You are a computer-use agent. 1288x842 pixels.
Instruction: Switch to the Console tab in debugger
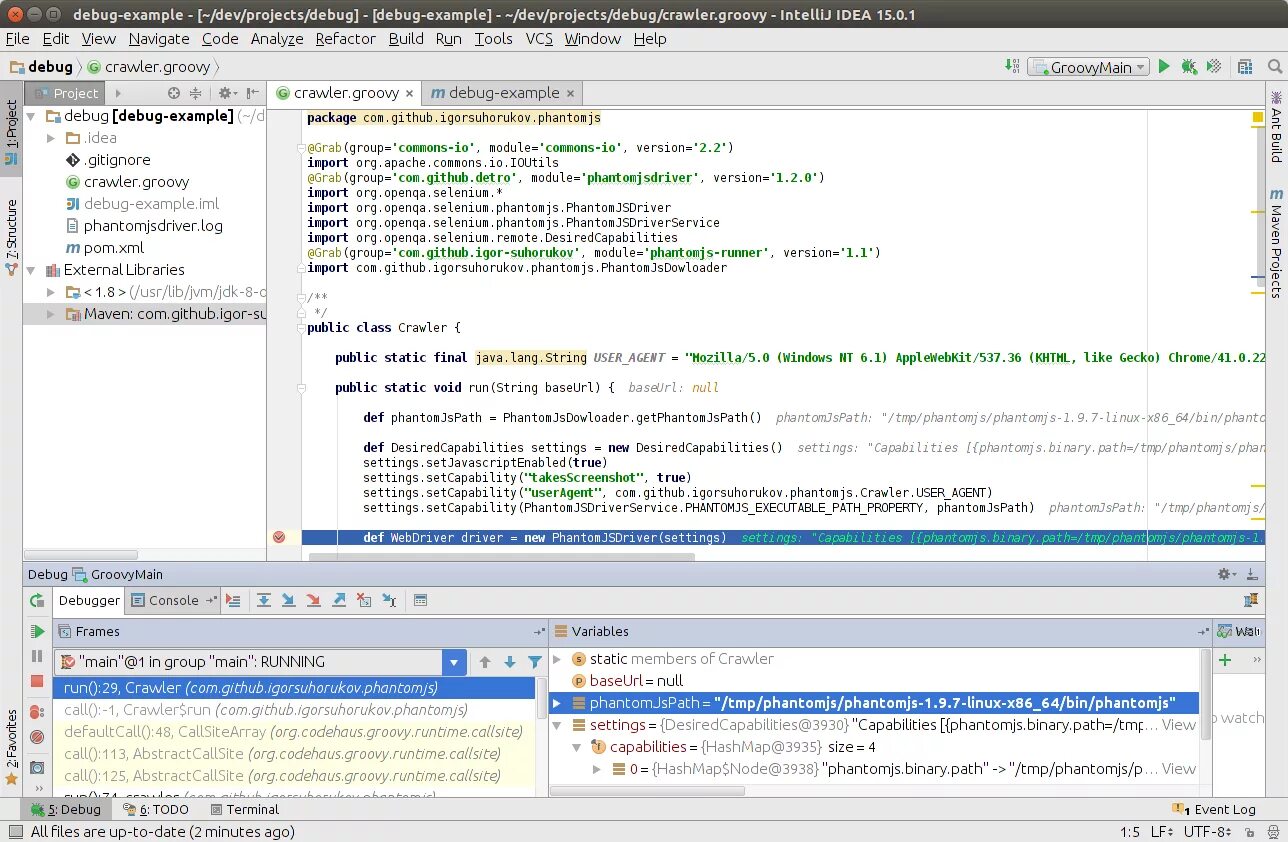(x=174, y=601)
